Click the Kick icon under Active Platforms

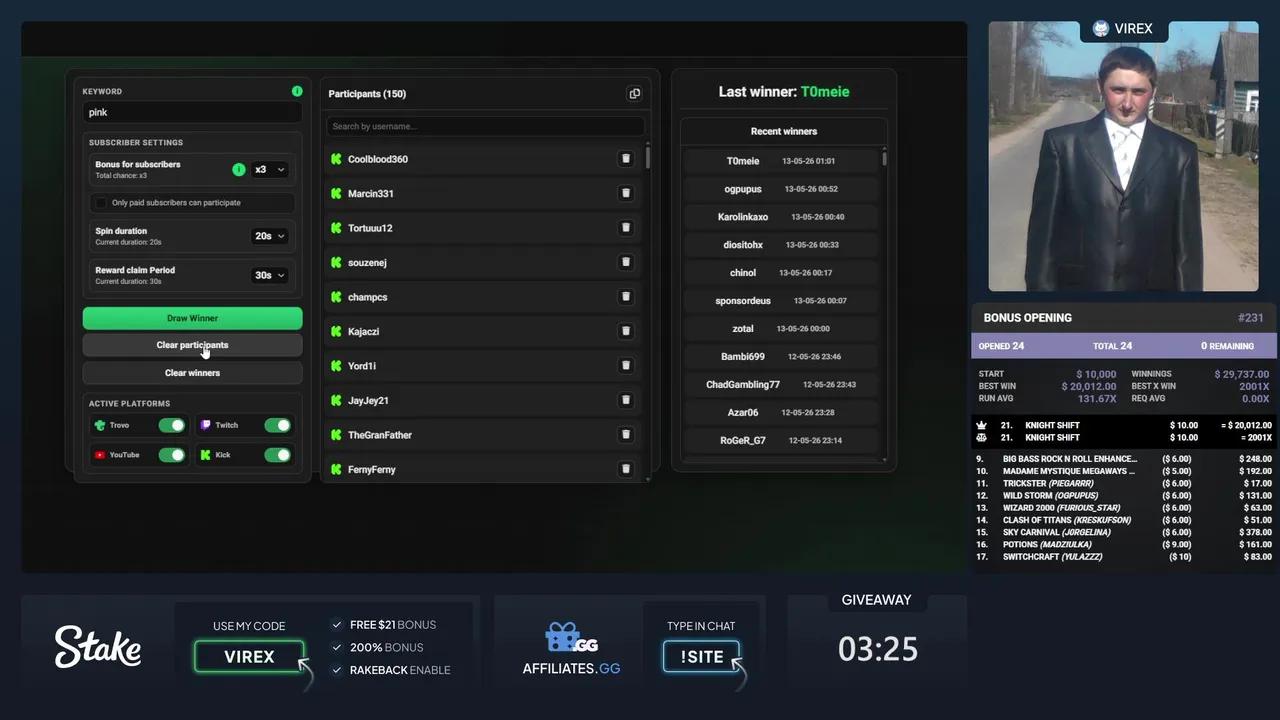pos(206,455)
